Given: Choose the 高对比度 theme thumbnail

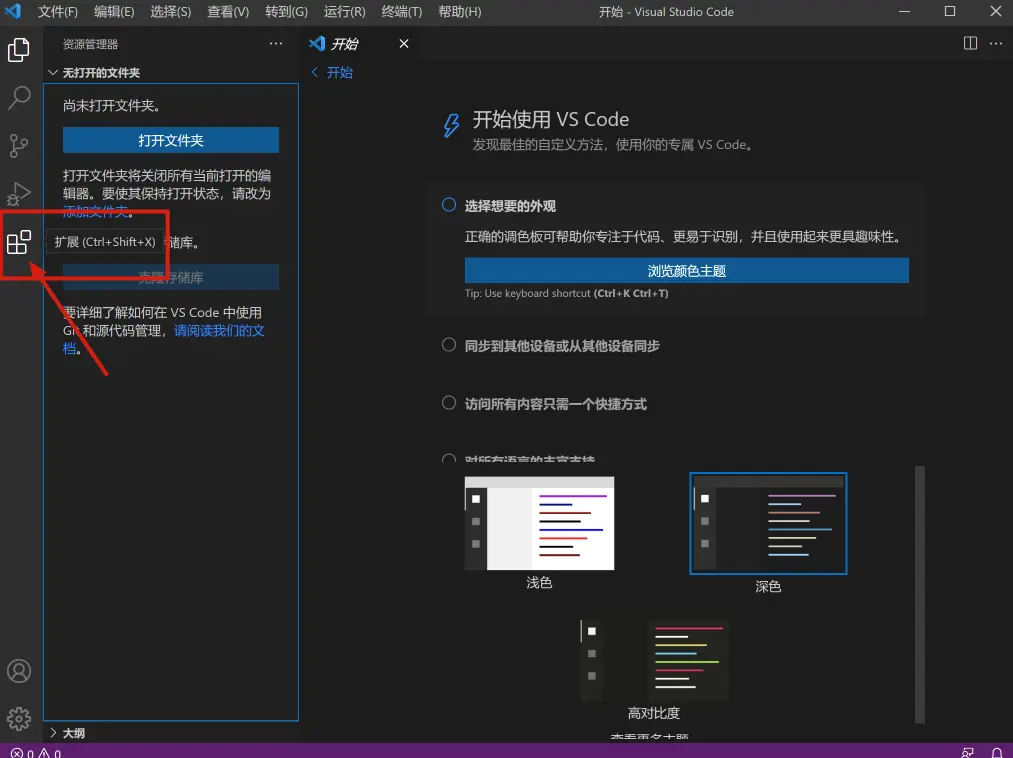Looking at the screenshot, I should (x=654, y=660).
